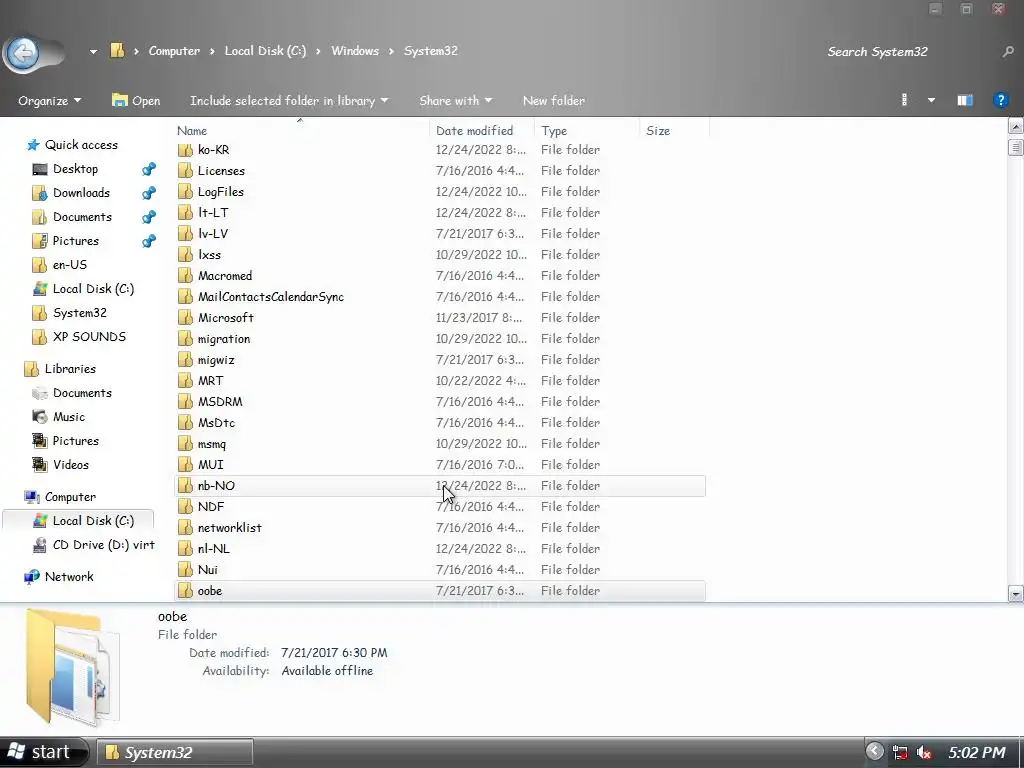
Task: Select the msmq folder icon
Action: (x=185, y=444)
